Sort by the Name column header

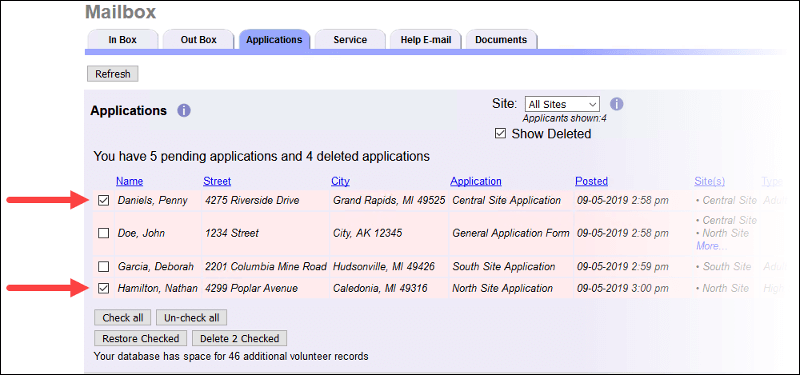point(130,181)
